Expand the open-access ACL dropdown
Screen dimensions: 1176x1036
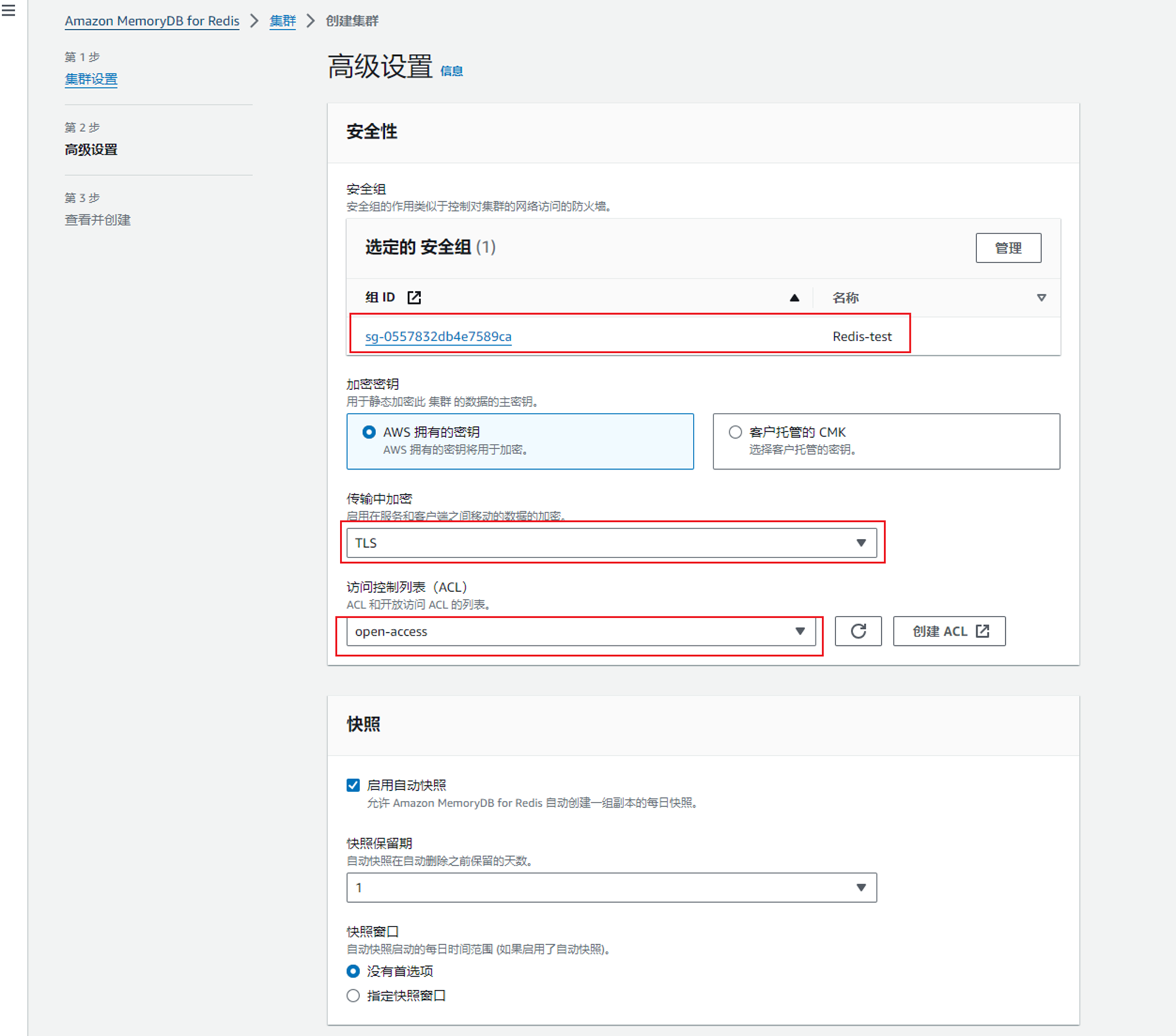click(581, 631)
